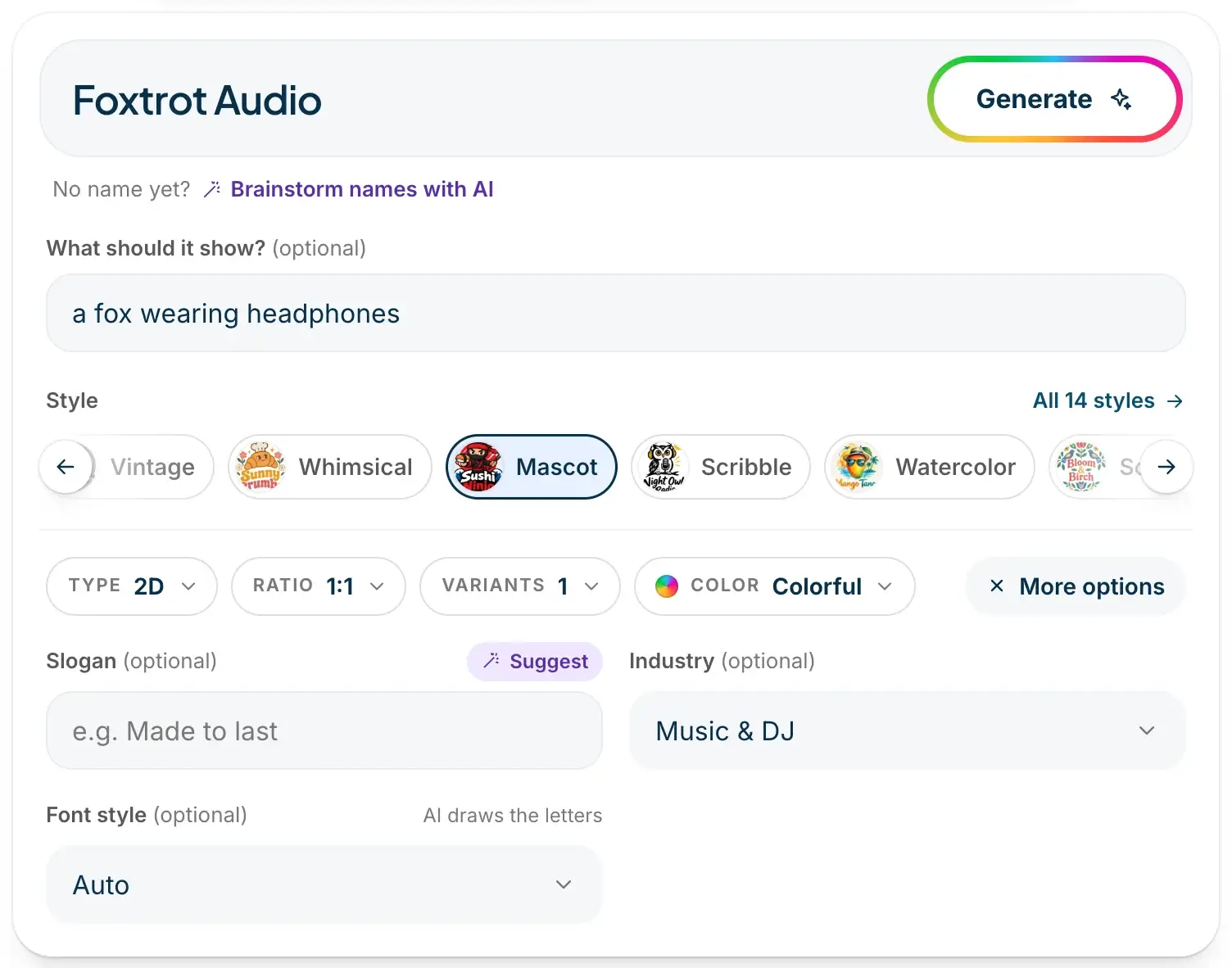Select the Scribble style
This screenshot has width=1232, height=968.
pyautogui.click(x=721, y=467)
